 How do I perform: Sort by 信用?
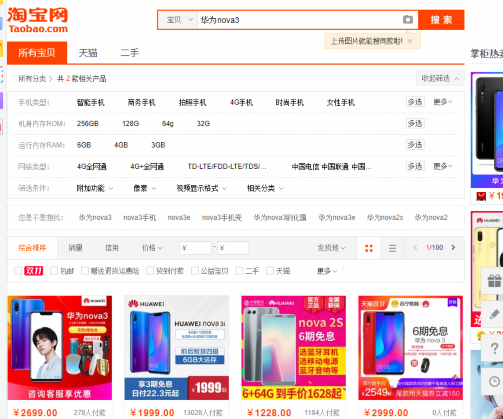pyautogui.click(x=112, y=248)
